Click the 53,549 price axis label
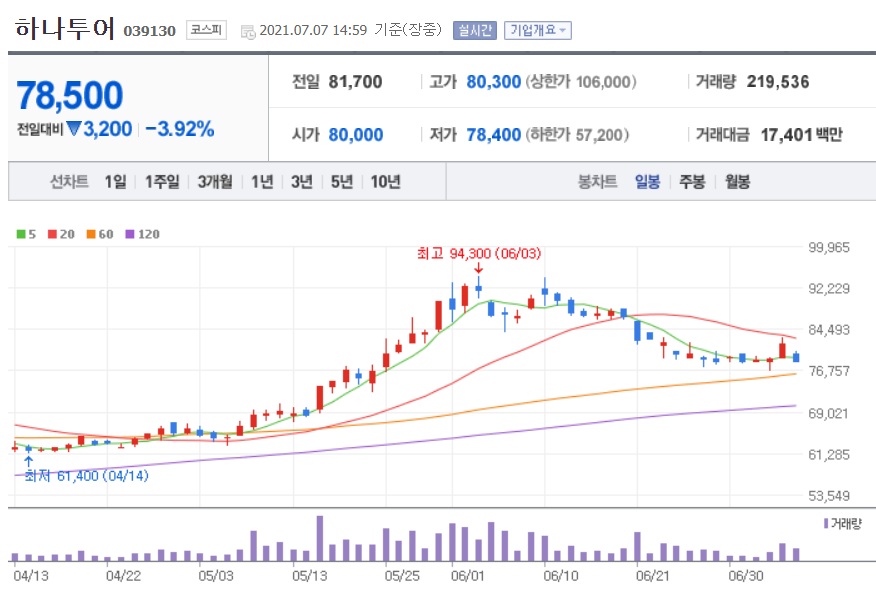 [x=829, y=496]
